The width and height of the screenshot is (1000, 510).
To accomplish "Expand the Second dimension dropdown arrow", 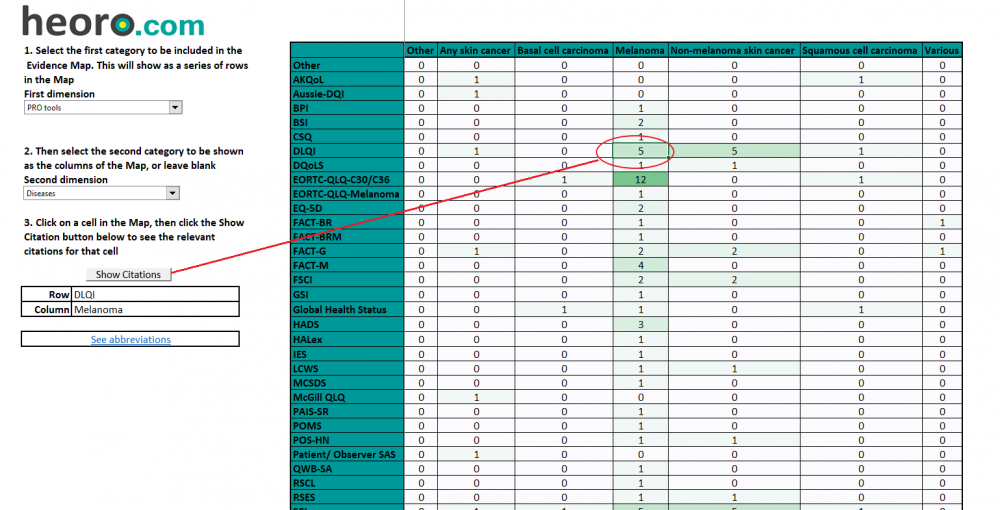I will click(x=172, y=193).
